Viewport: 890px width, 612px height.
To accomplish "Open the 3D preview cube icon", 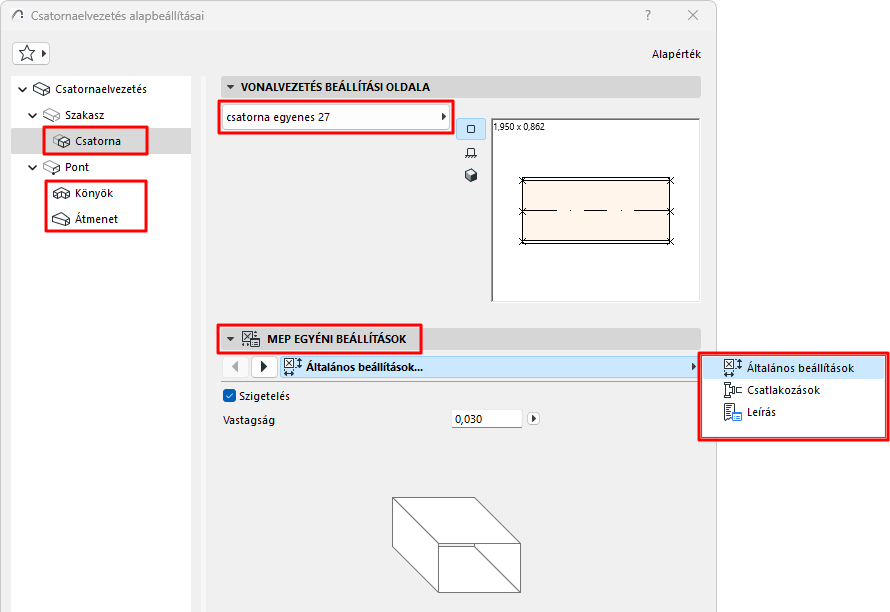I will click(470, 173).
